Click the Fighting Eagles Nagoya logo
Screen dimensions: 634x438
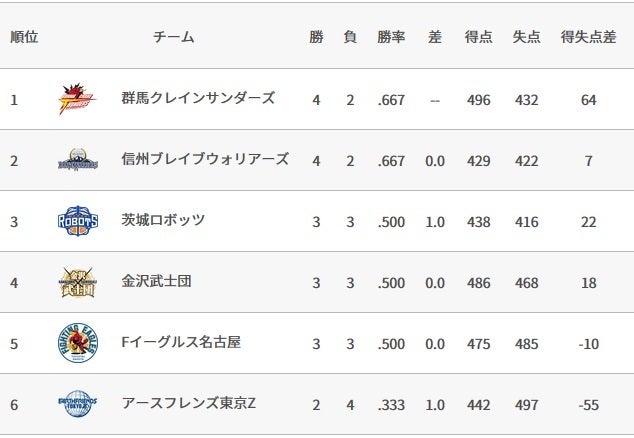77,344
